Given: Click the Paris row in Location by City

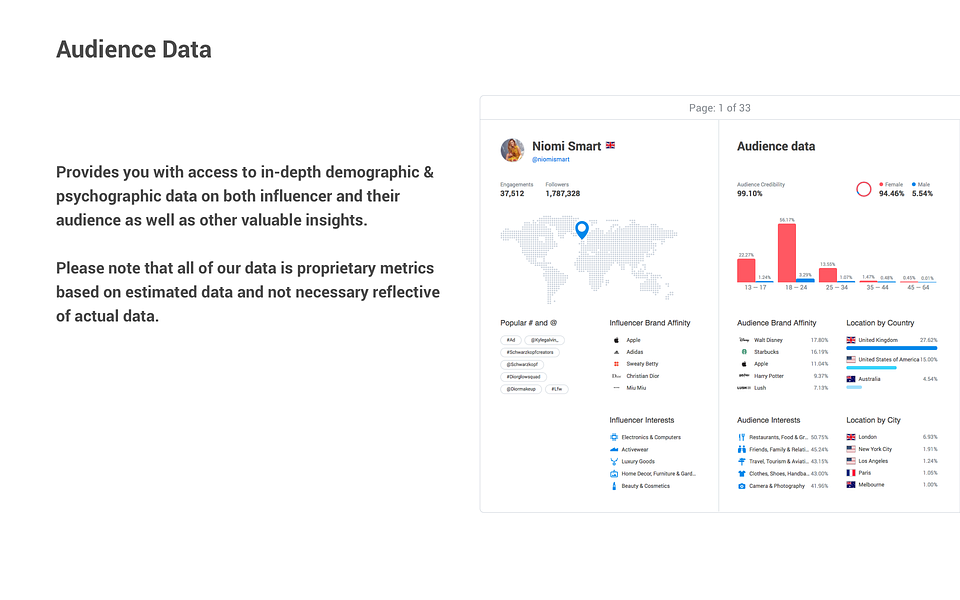Looking at the screenshot, I should point(891,473).
